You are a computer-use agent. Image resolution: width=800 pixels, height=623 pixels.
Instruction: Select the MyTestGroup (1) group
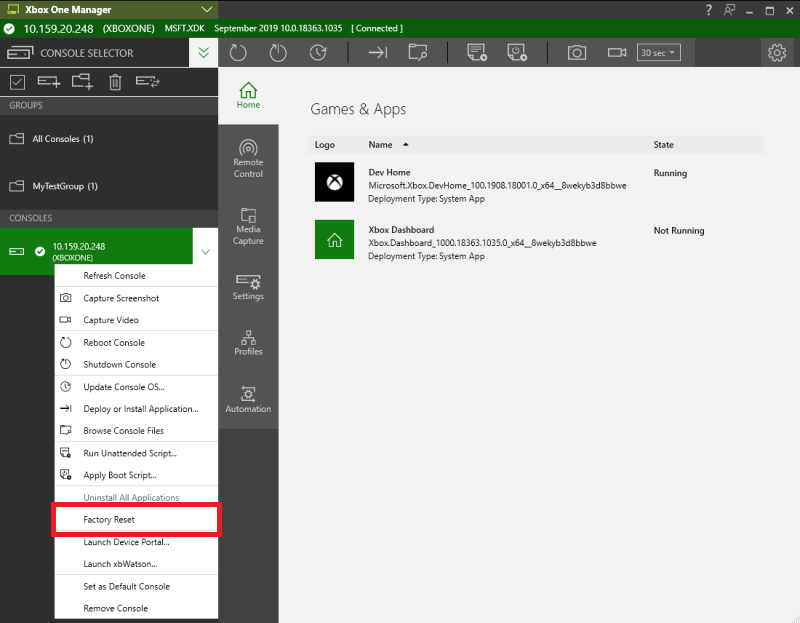click(x=109, y=186)
